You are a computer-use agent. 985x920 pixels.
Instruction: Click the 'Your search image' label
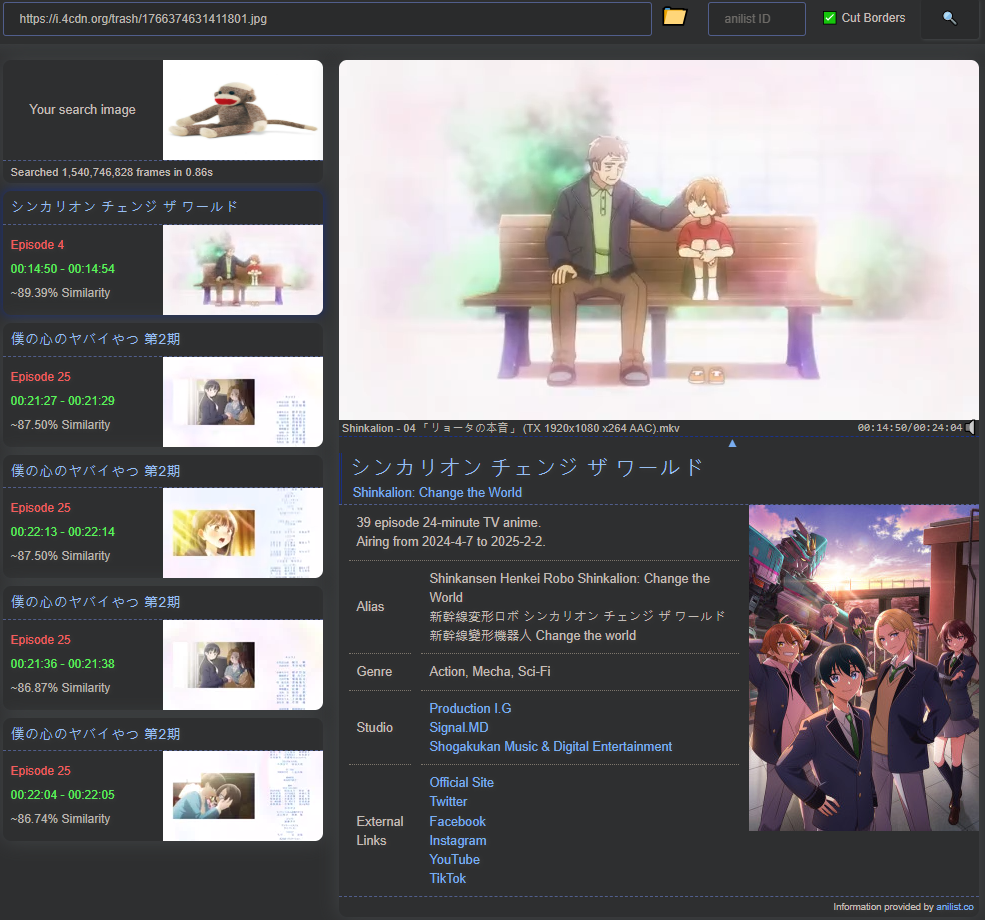[x=82, y=109]
